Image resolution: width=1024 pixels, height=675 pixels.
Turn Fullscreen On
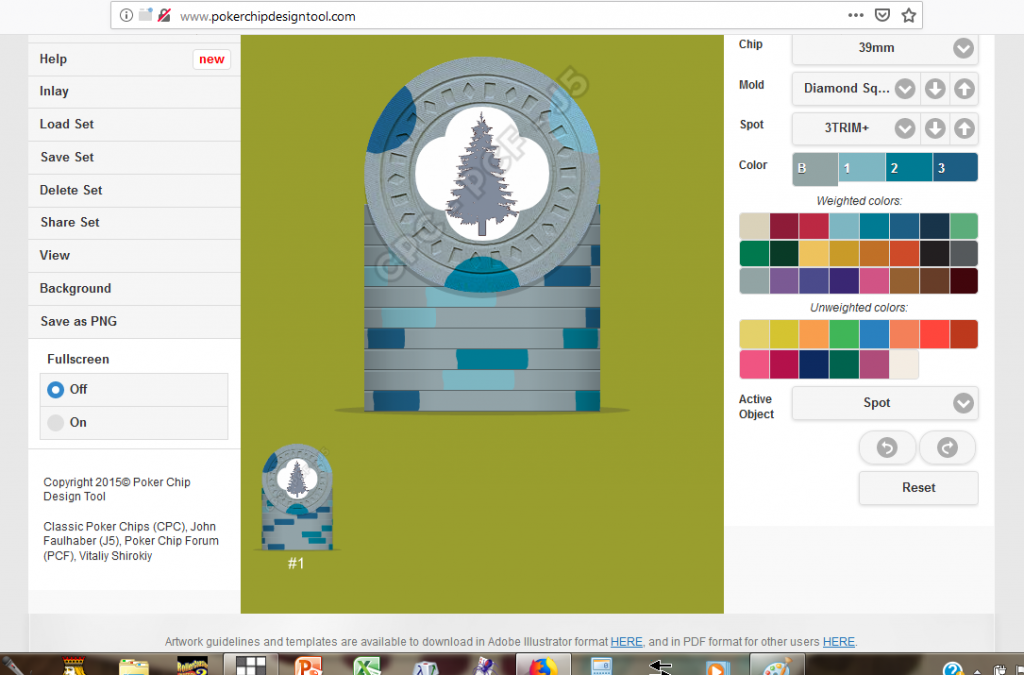coord(56,422)
